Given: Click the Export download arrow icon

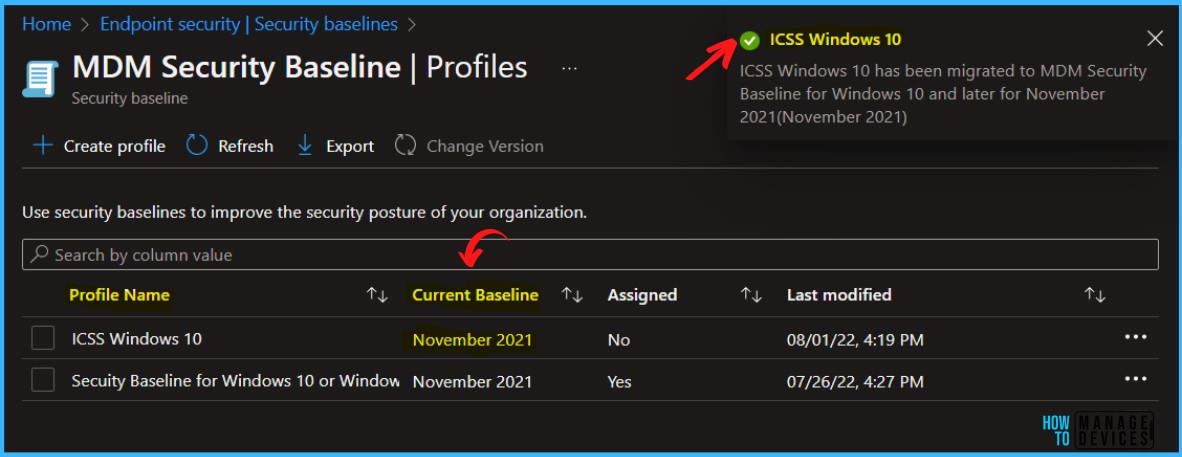Looking at the screenshot, I should point(305,146).
